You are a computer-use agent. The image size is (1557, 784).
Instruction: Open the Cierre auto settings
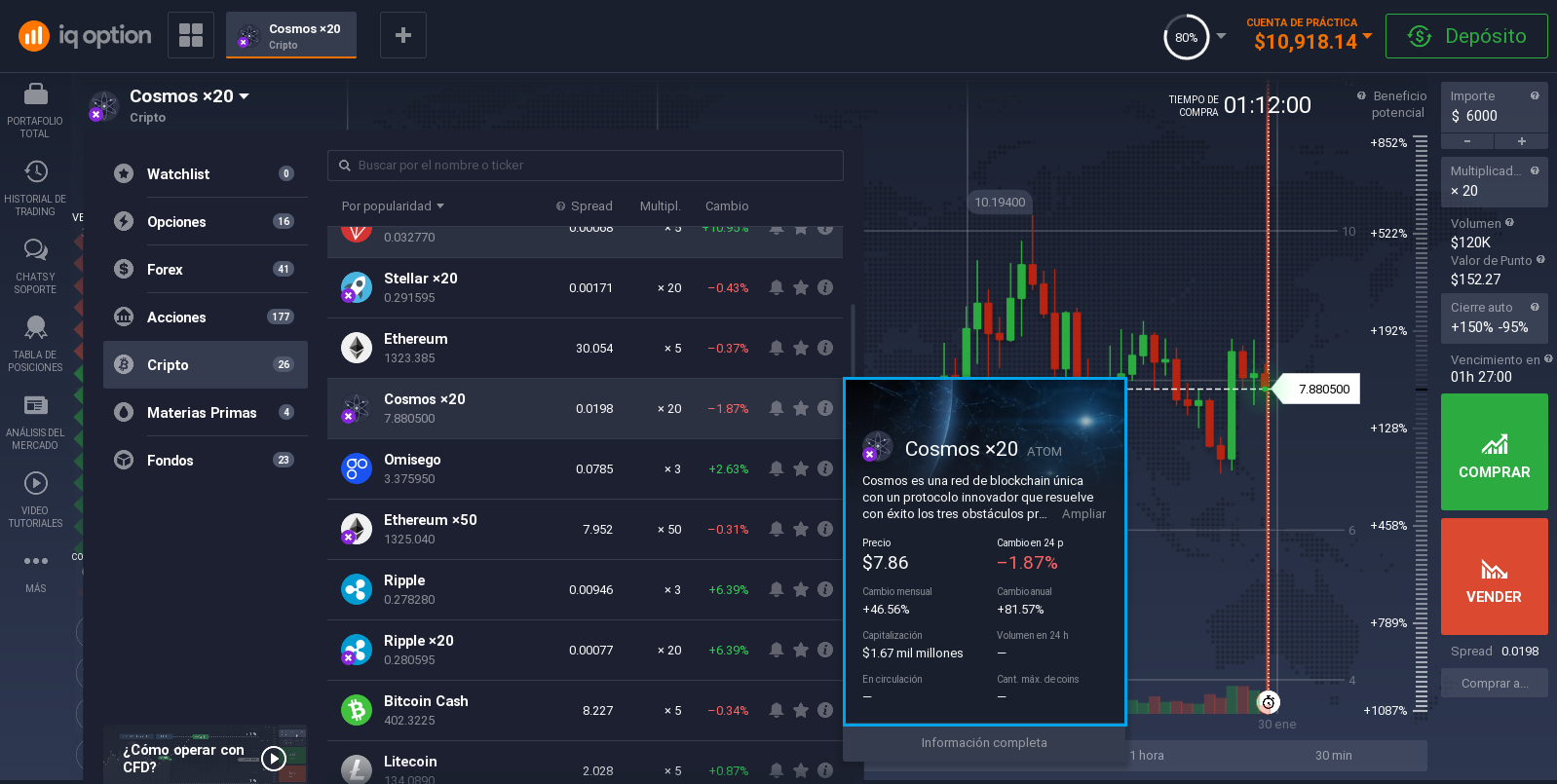(1494, 318)
